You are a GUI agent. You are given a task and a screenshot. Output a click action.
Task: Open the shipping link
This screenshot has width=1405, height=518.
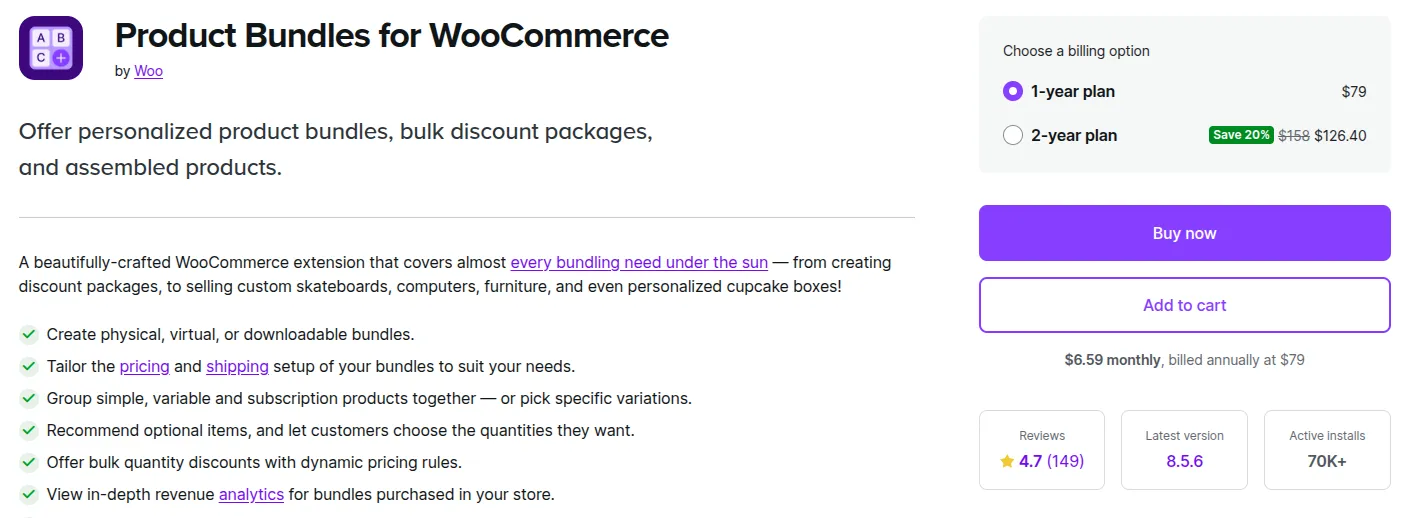(237, 366)
